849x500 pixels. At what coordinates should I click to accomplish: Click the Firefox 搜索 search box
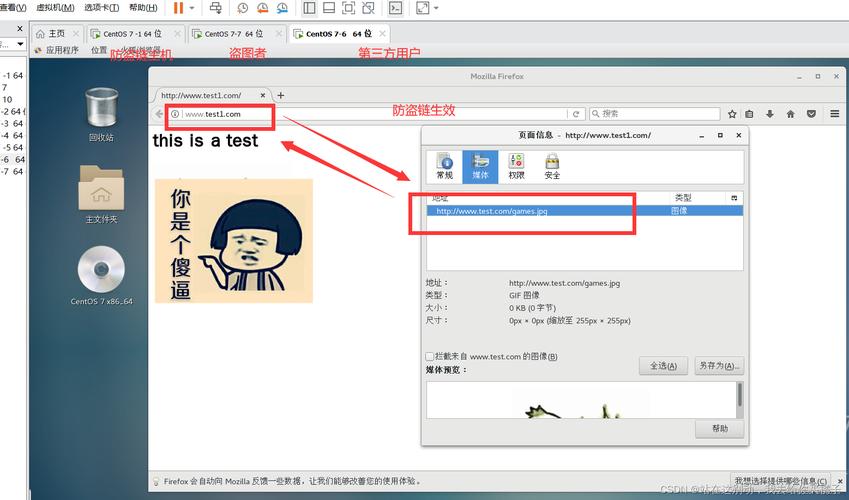point(655,114)
